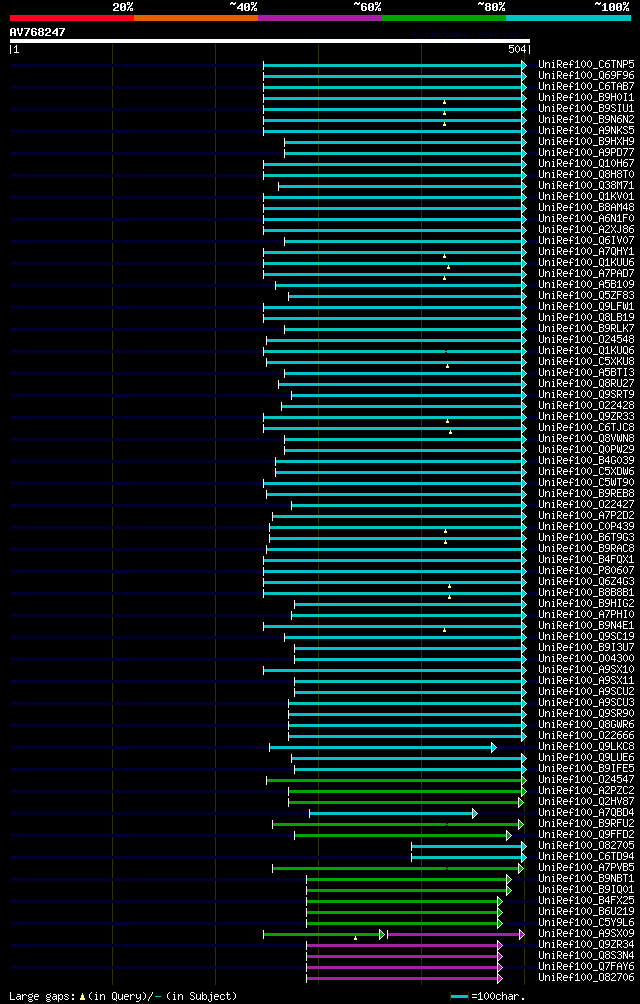640x1004 pixels.
Task: Select the UniRef100_Q8GWR6 label
Action: 586,726
